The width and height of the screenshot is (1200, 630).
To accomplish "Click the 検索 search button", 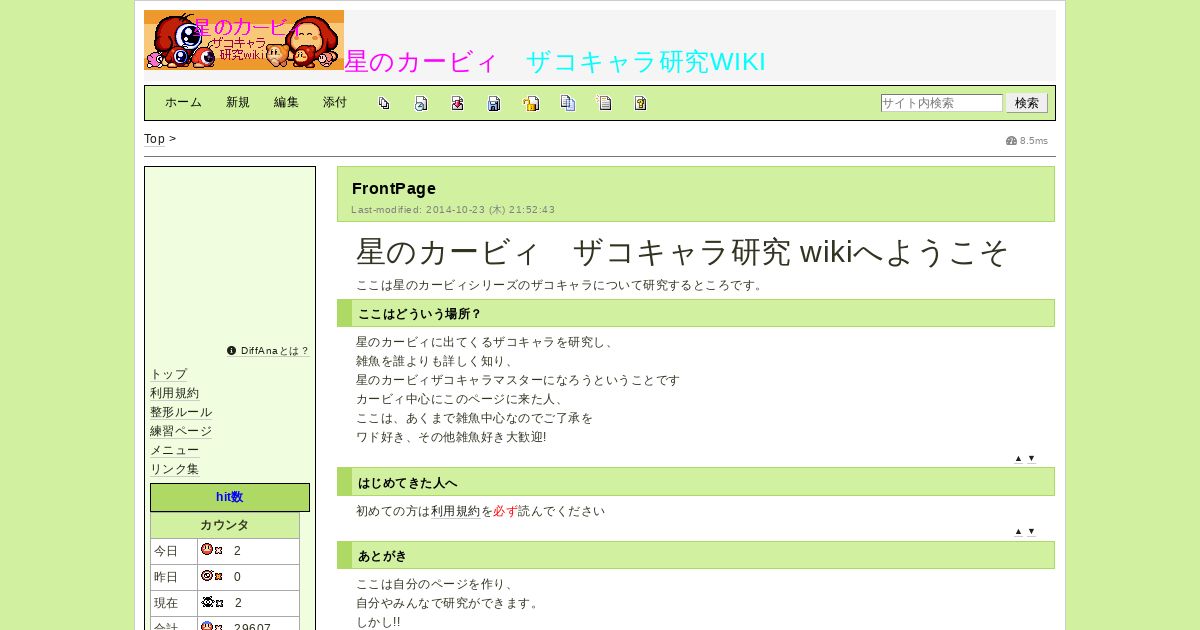I will (1027, 103).
